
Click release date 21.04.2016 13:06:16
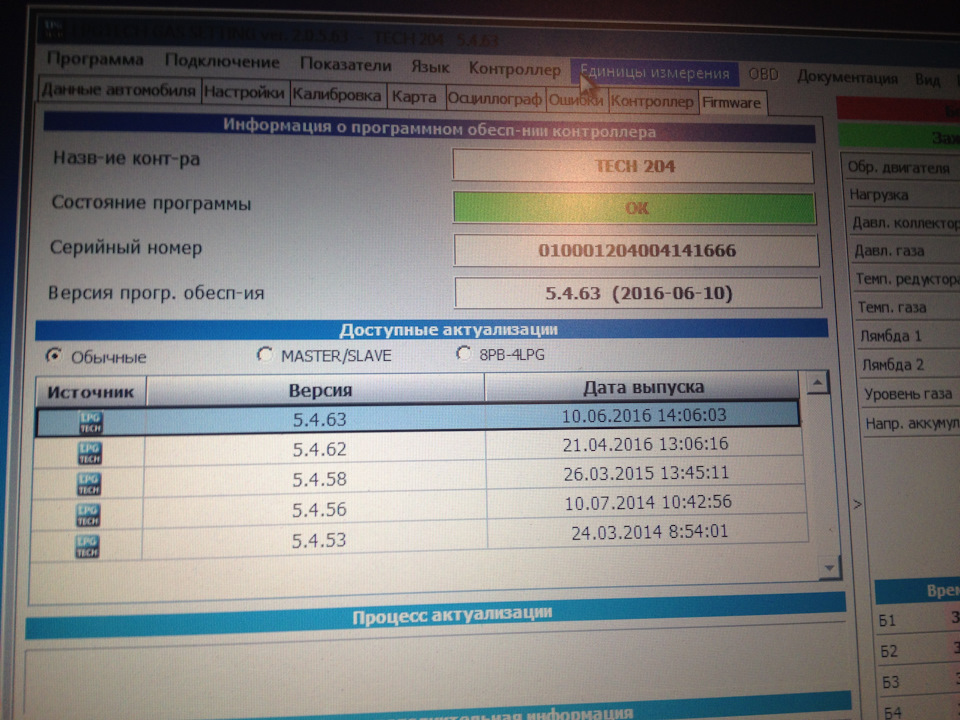click(x=645, y=444)
